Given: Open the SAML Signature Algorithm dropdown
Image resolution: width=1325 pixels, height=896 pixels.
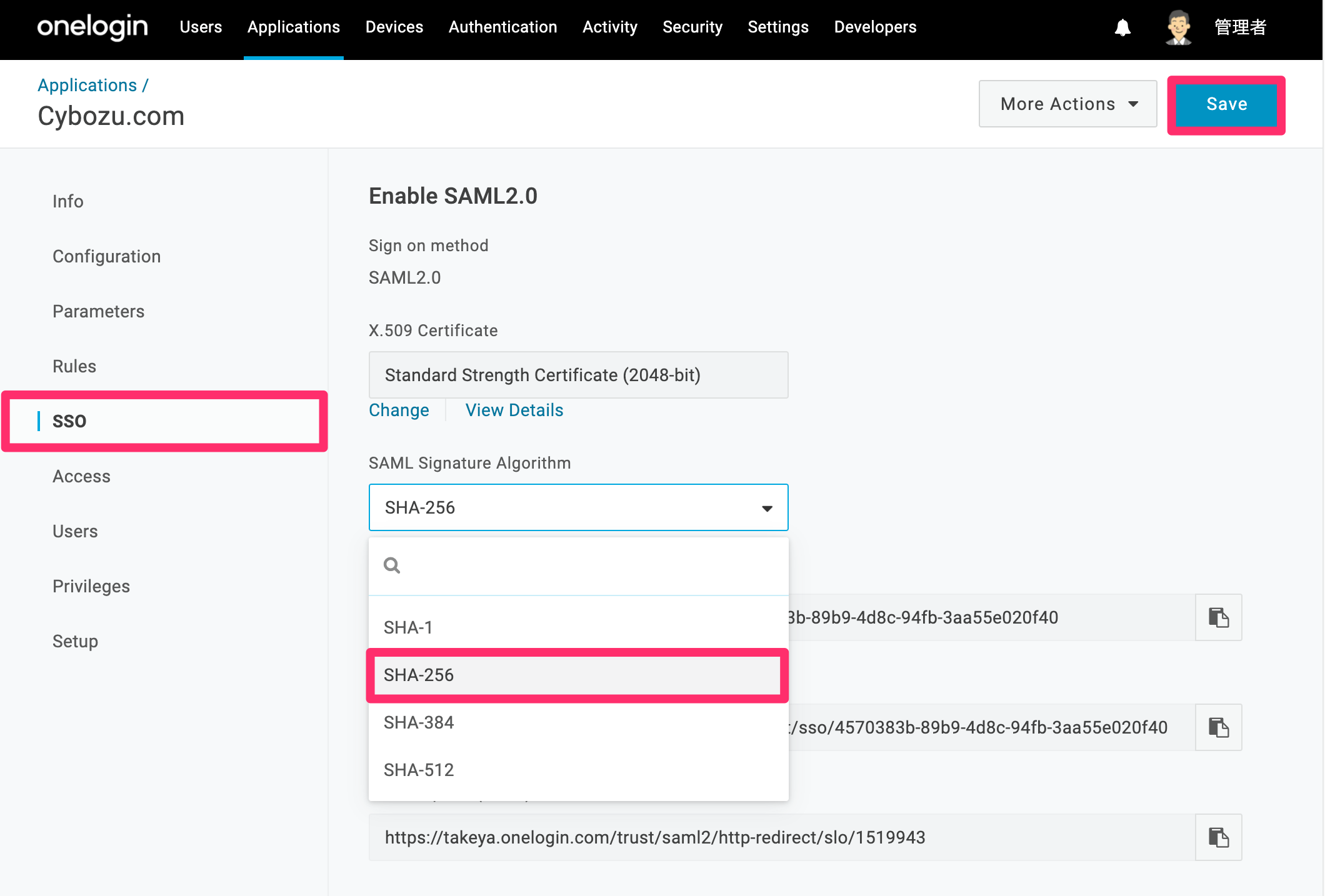Looking at the screenshot, I should [x=578, y=507].
